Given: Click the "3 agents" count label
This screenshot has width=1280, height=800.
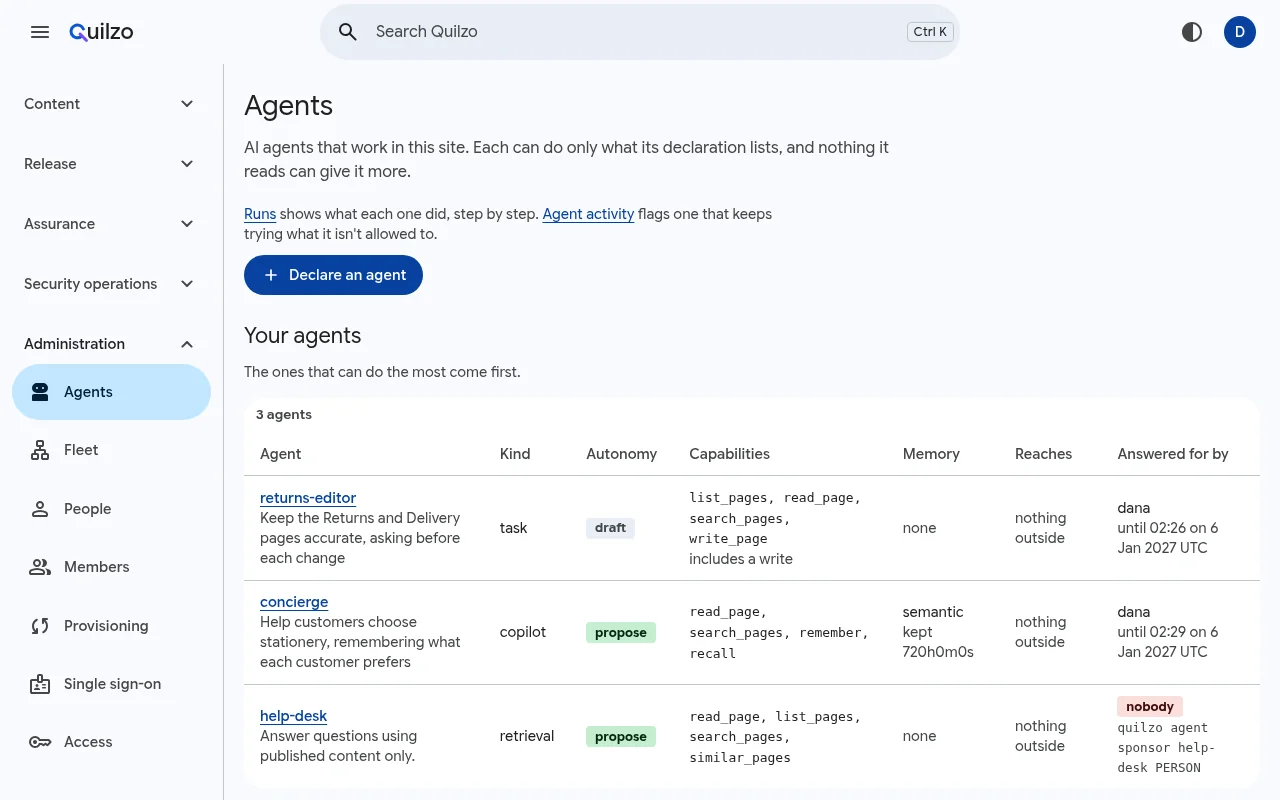Looking at the screenshot, I should (x=284, y=415).
